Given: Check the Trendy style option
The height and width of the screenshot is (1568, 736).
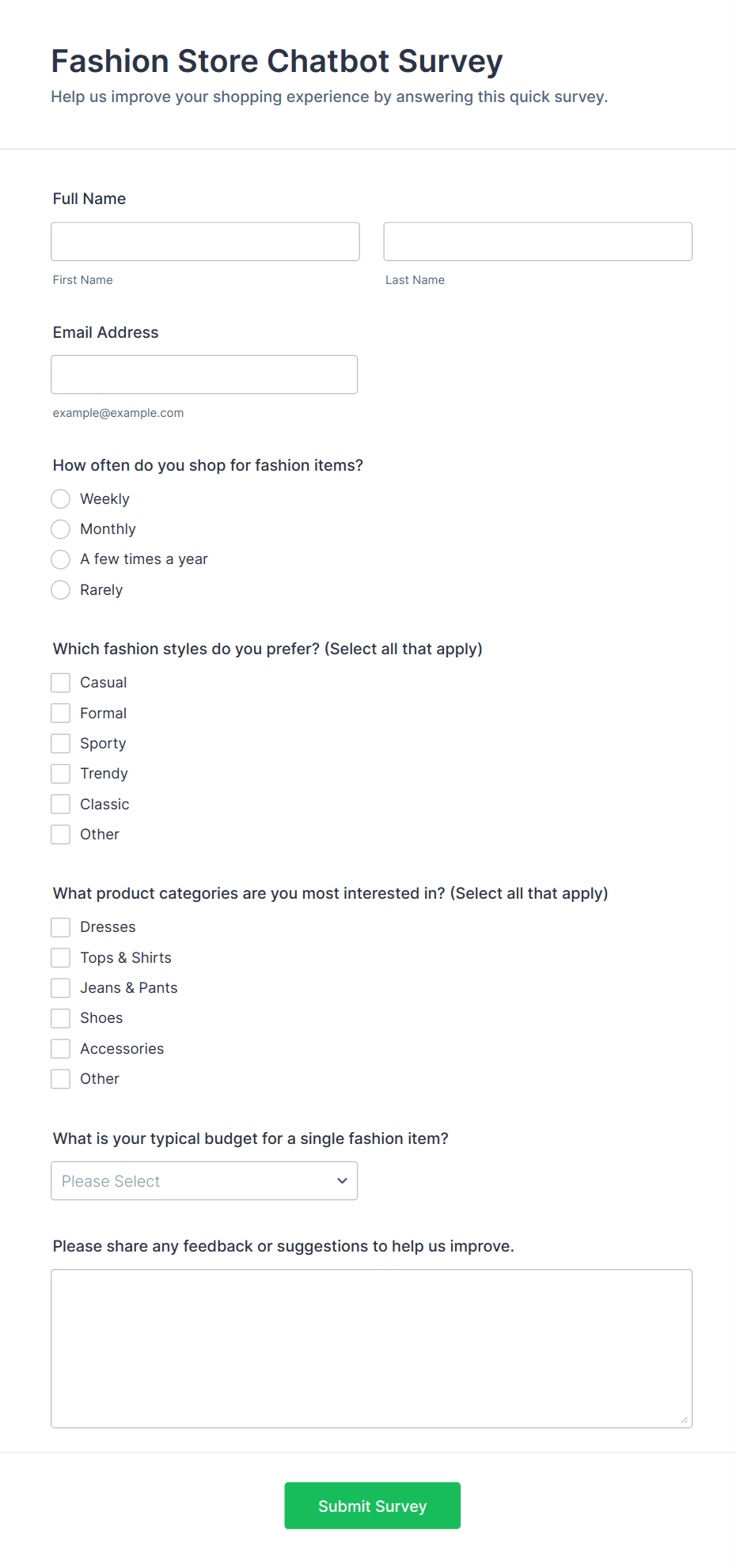Looking at the screenshot, I should pyautogui.click(x=61, y=774).
